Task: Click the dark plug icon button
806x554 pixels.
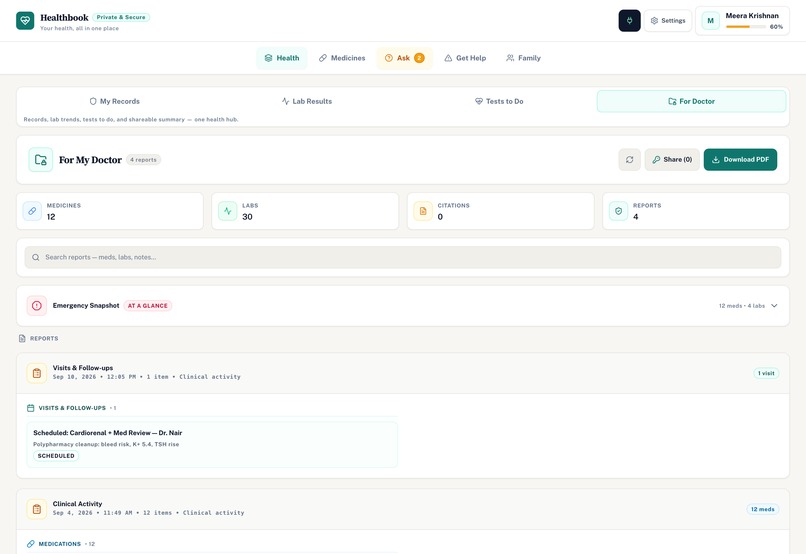Action: (x=629, y=21)
